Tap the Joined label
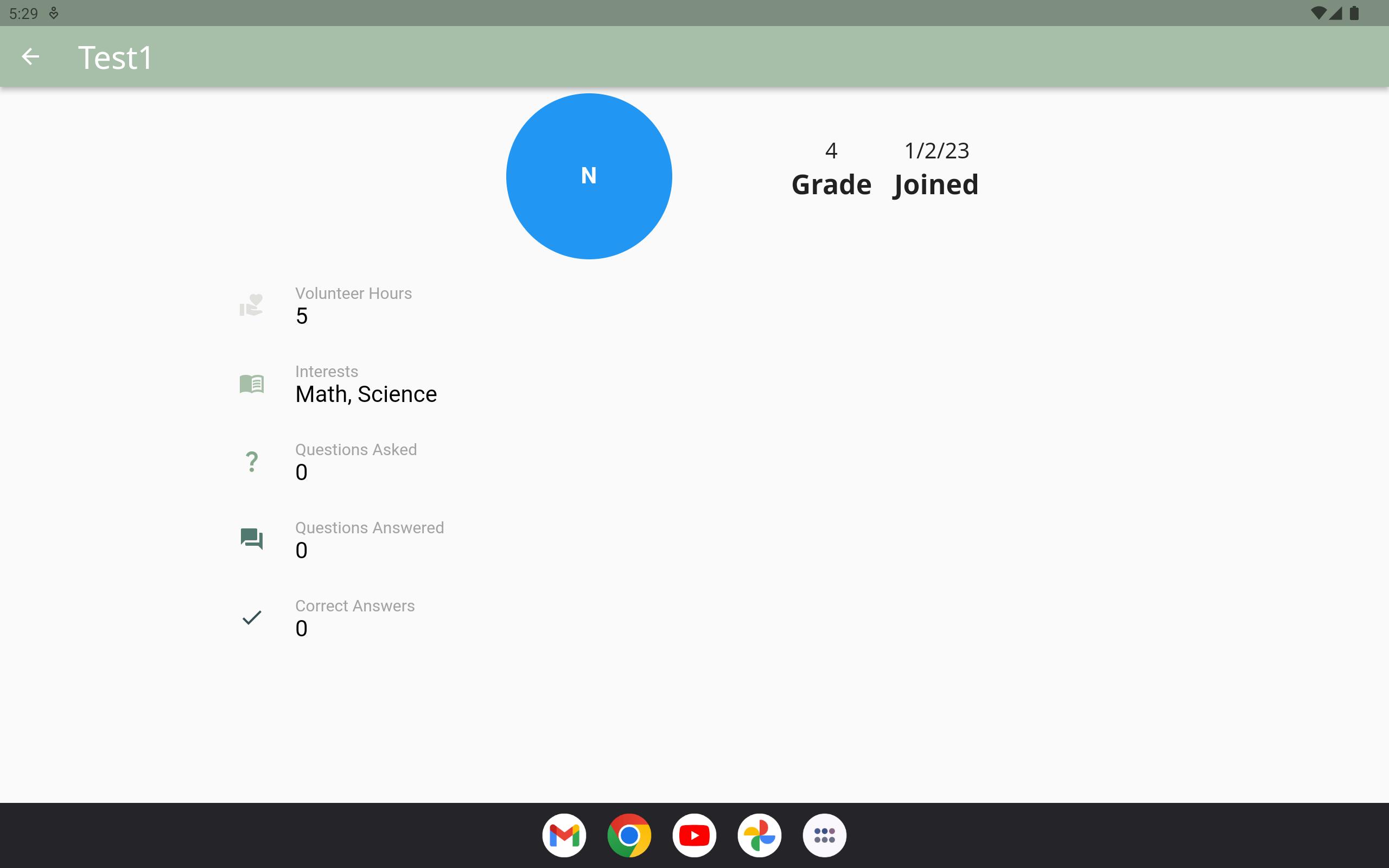Screen dimensions: 1389x868 pyautogui.click(x=935, y=185)
